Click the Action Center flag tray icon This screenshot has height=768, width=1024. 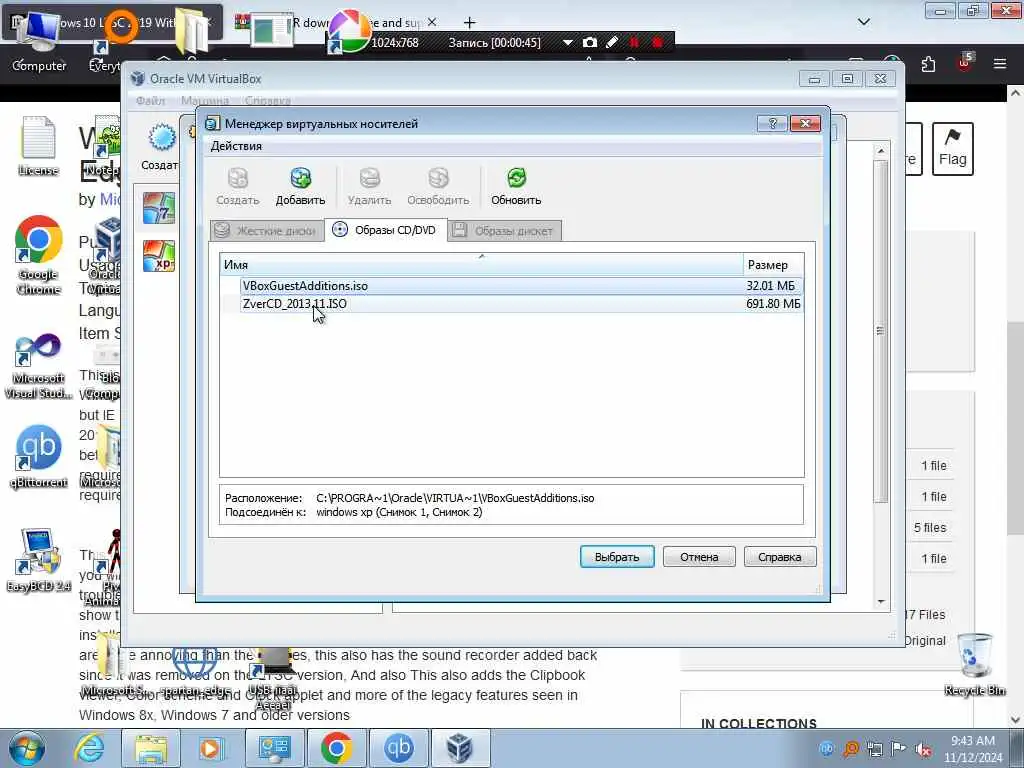tap(899, 749)
